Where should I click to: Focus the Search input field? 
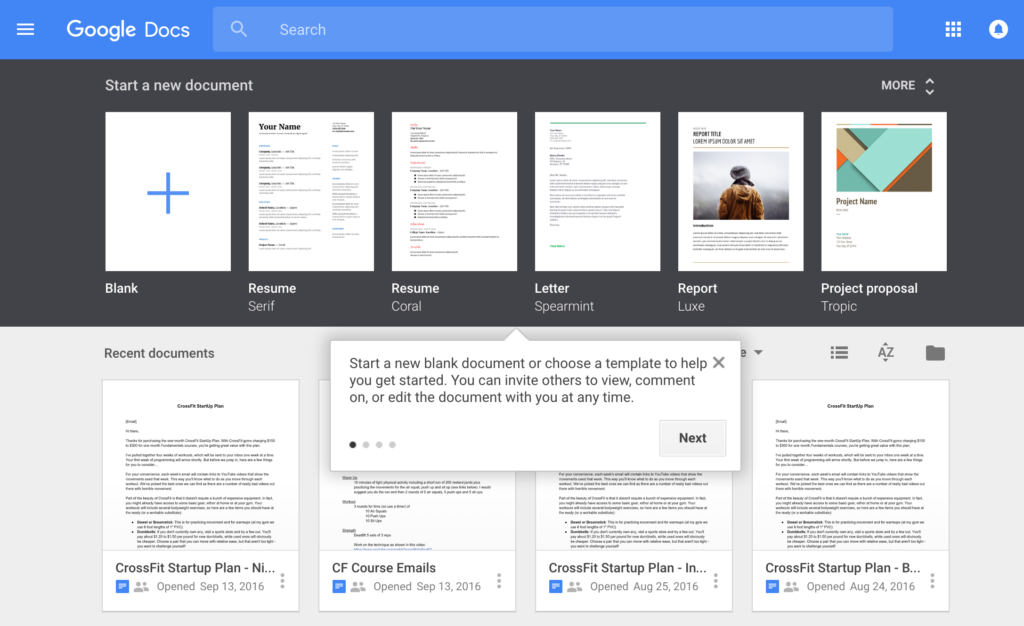click(552, 29)
